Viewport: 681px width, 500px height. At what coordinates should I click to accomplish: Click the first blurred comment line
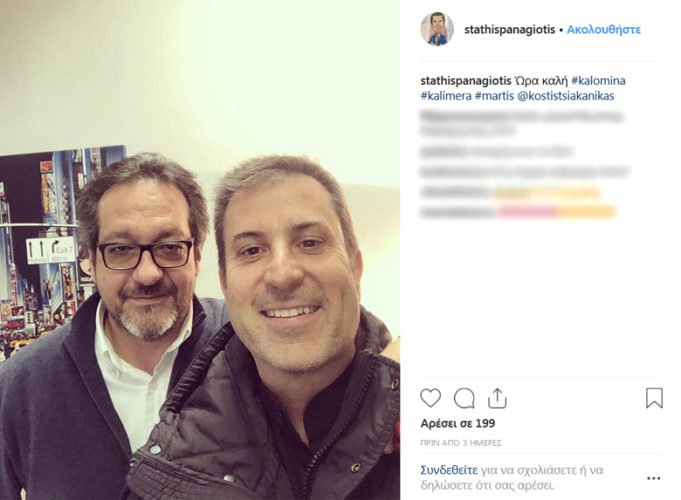tap(522, 123)
